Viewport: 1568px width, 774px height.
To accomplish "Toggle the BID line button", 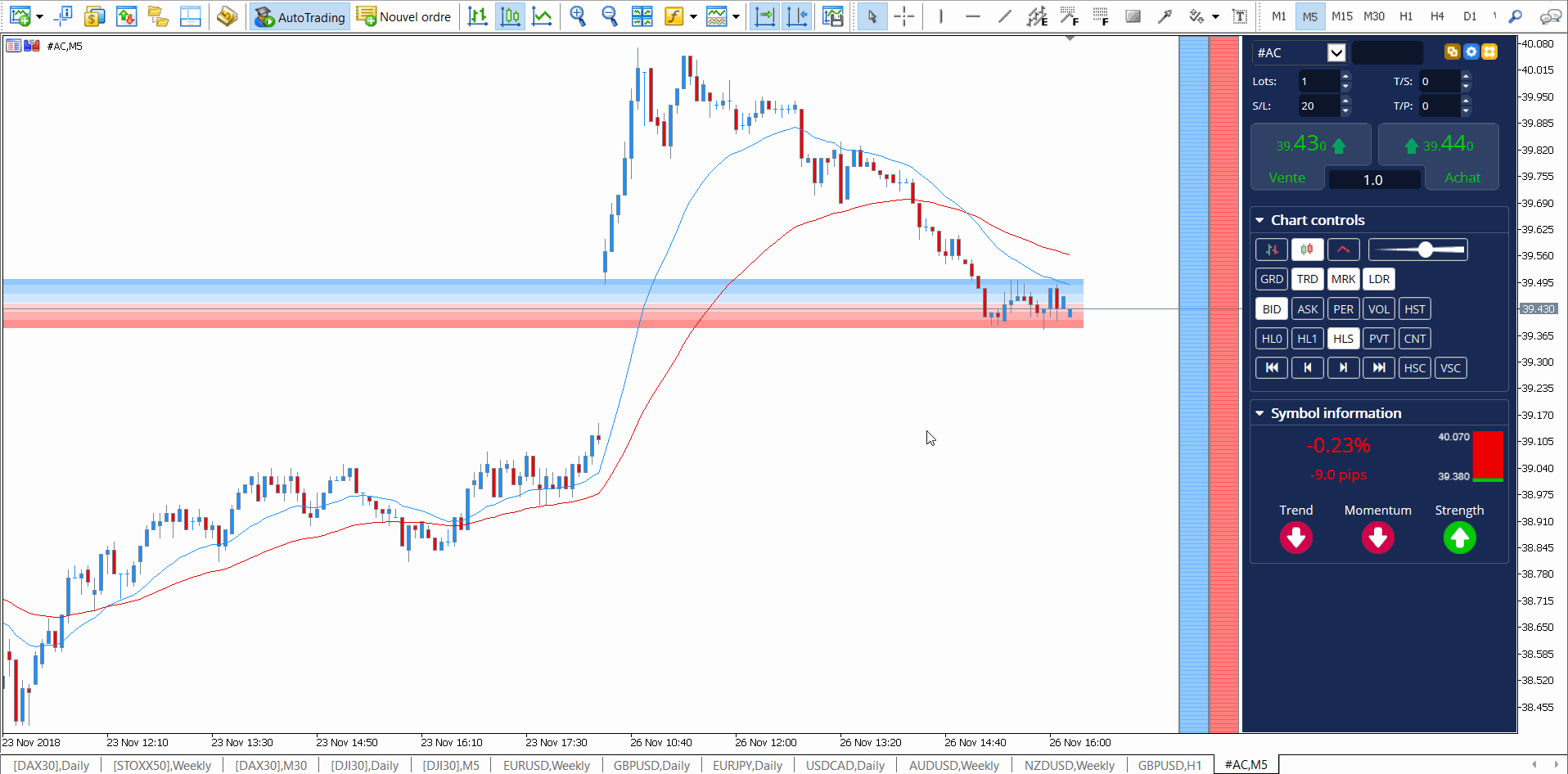I will (1272, 309).
